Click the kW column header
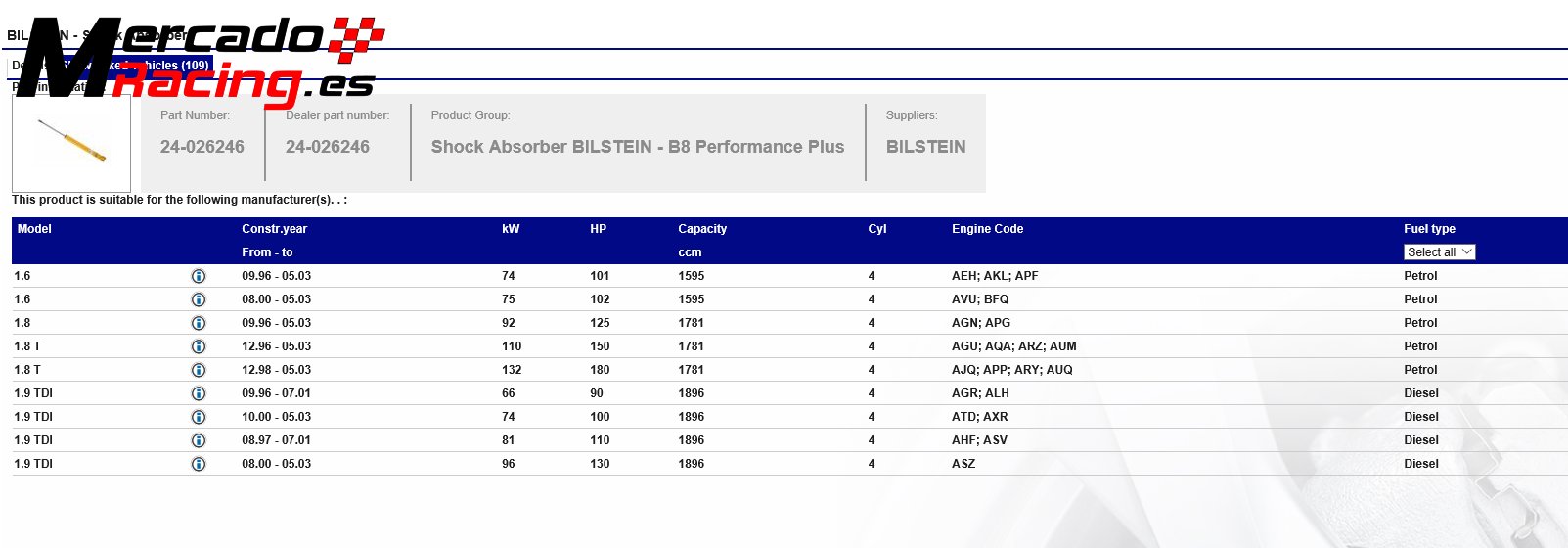This screenshot has height=548, width=1568. (511, 229)
